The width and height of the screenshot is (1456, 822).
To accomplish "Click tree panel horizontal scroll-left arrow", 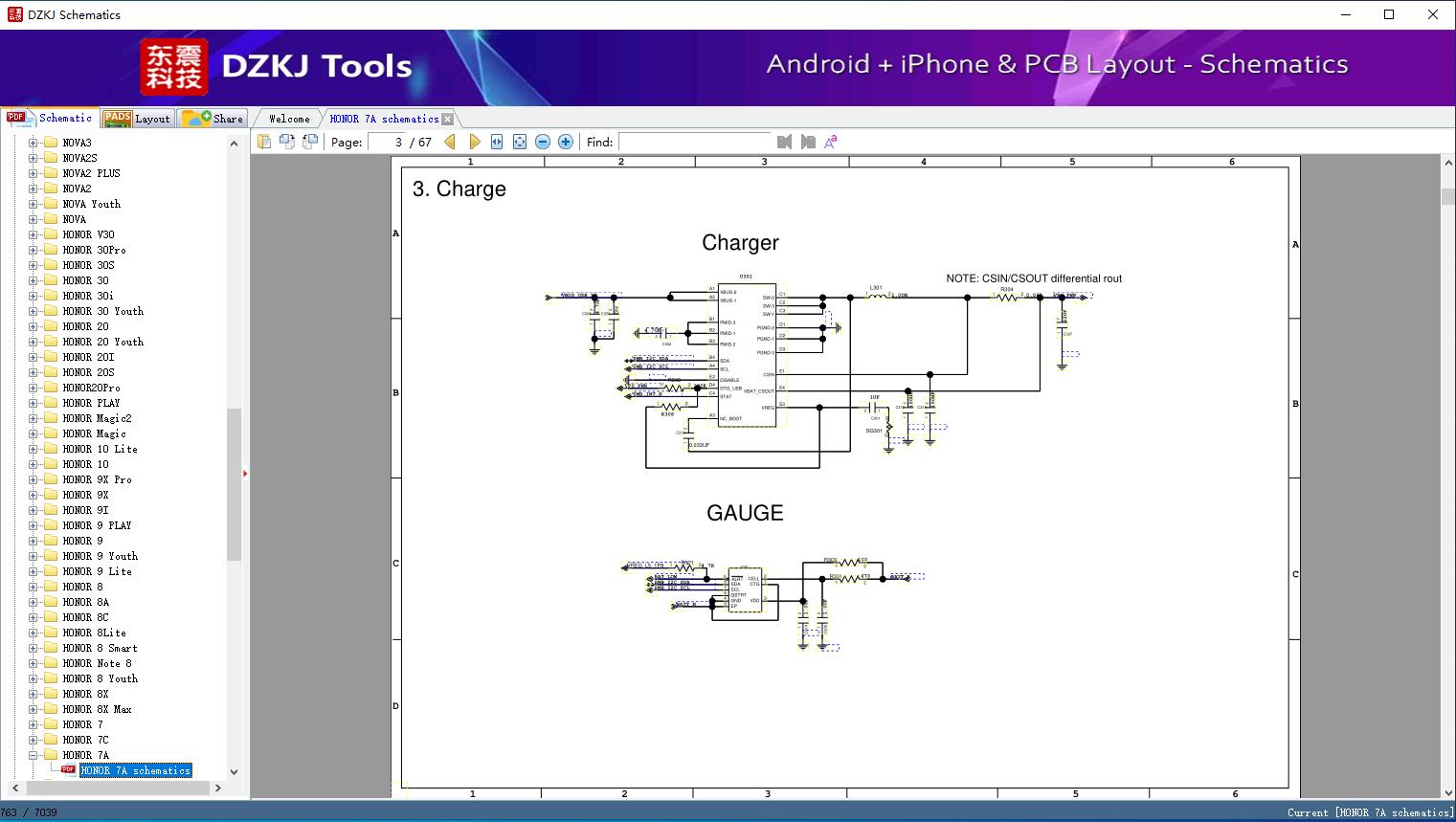I will (x=14, y=788).
